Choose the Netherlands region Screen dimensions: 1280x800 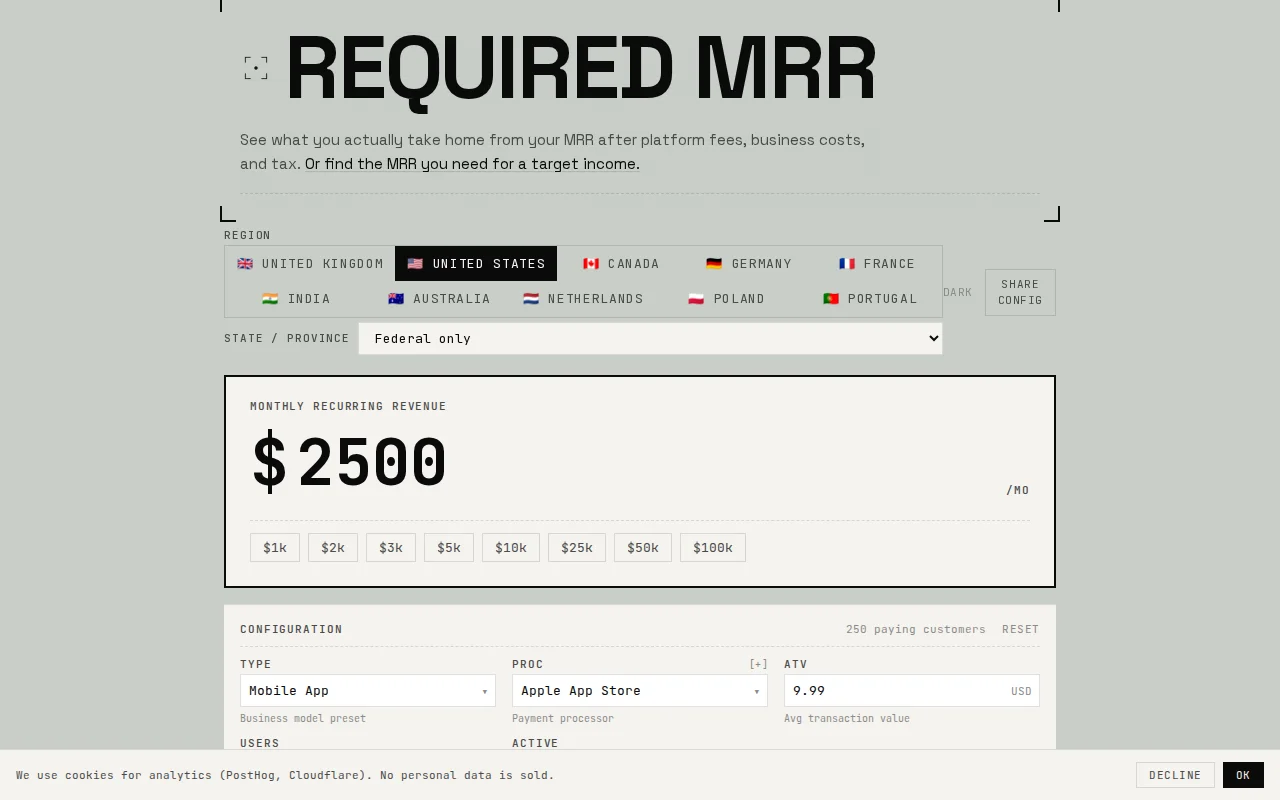584,299
